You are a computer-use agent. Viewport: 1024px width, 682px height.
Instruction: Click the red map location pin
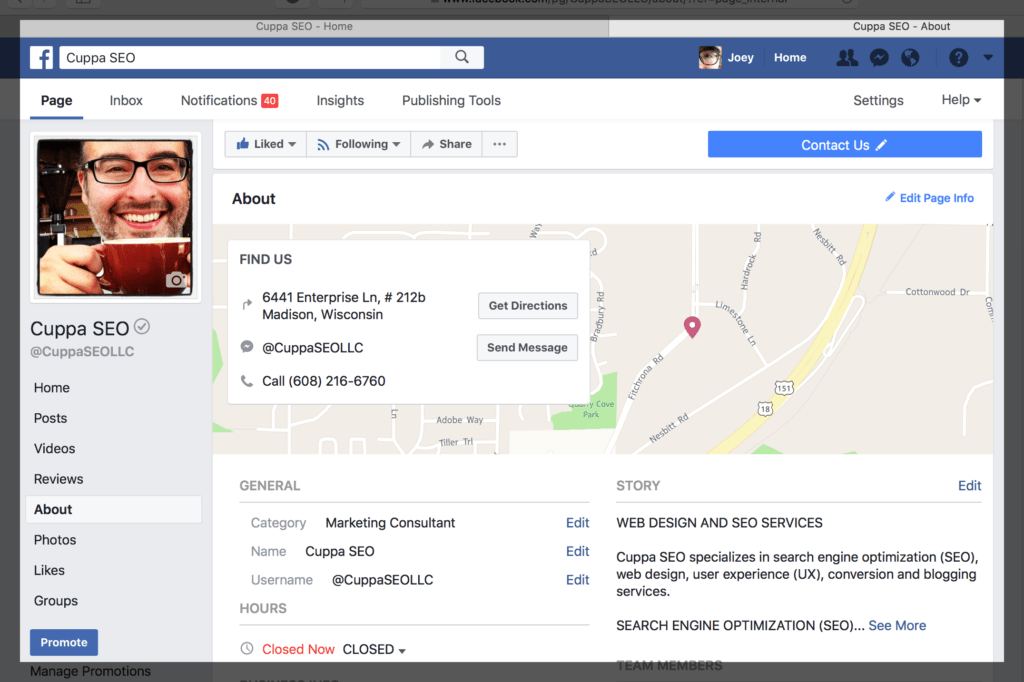pos(692,327)
